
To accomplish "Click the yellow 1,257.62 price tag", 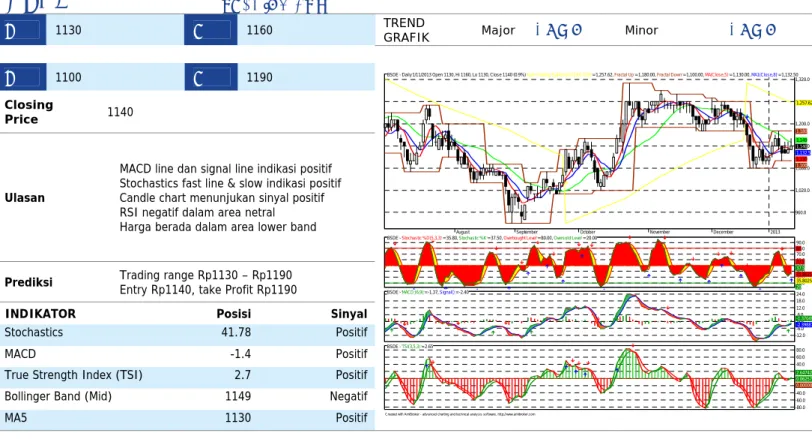I will 803,103.
